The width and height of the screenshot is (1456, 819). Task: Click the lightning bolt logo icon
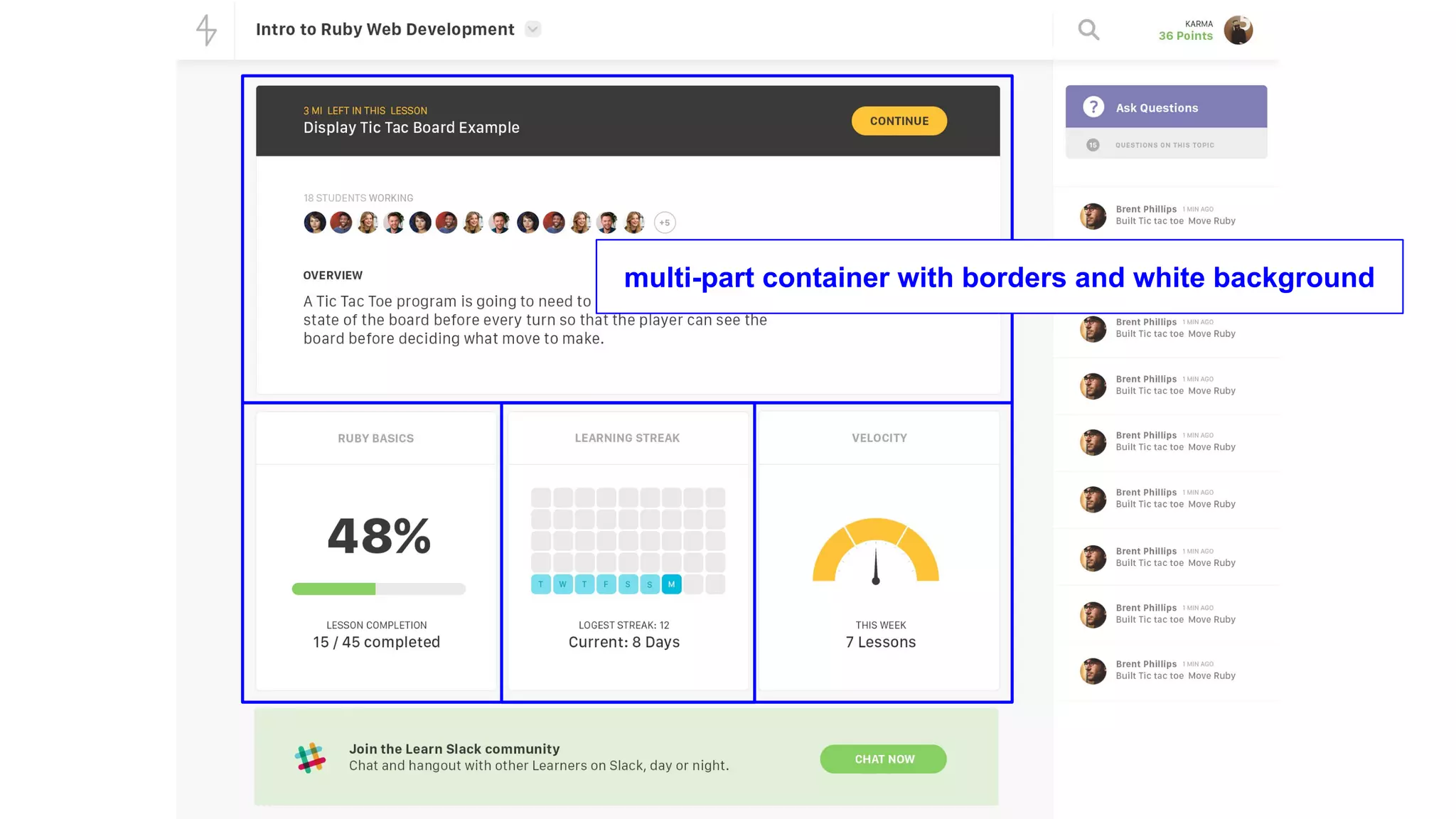(x=206, y=30)
